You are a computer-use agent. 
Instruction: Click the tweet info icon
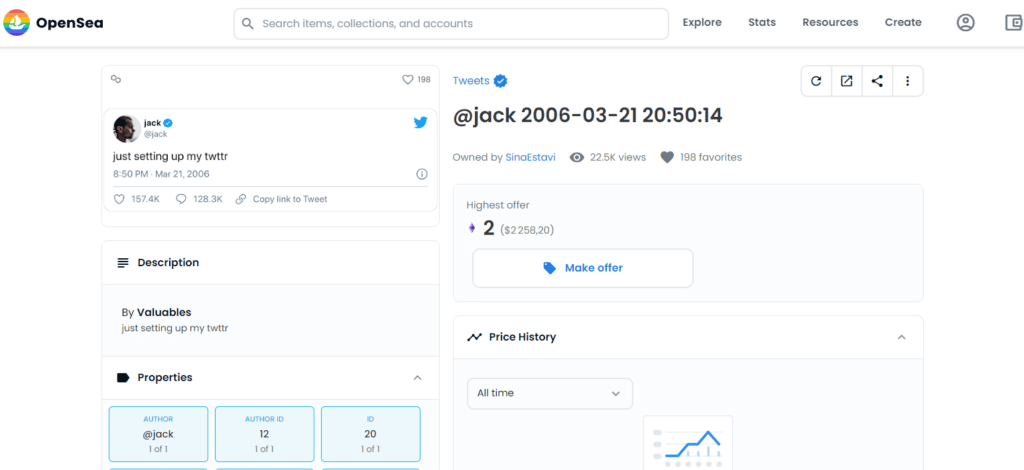coord(422,174)
